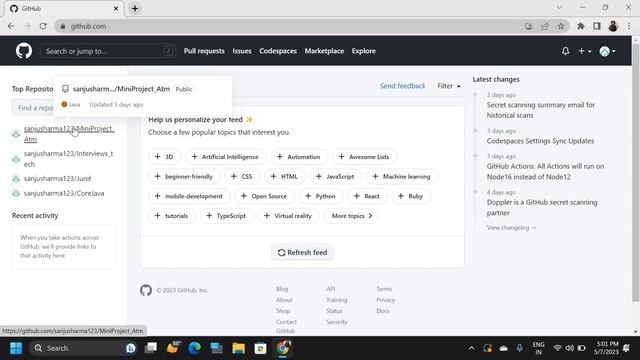Open Secret scanning summary email changelog entry
Image resolution: width=640 pixels, height=360 pixels.
point(540,110)
